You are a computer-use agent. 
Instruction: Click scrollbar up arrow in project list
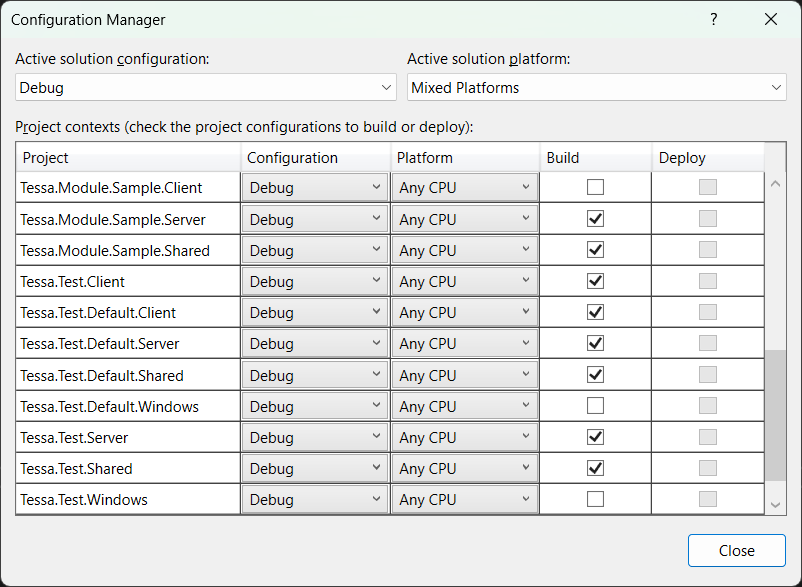coord(776,184)
